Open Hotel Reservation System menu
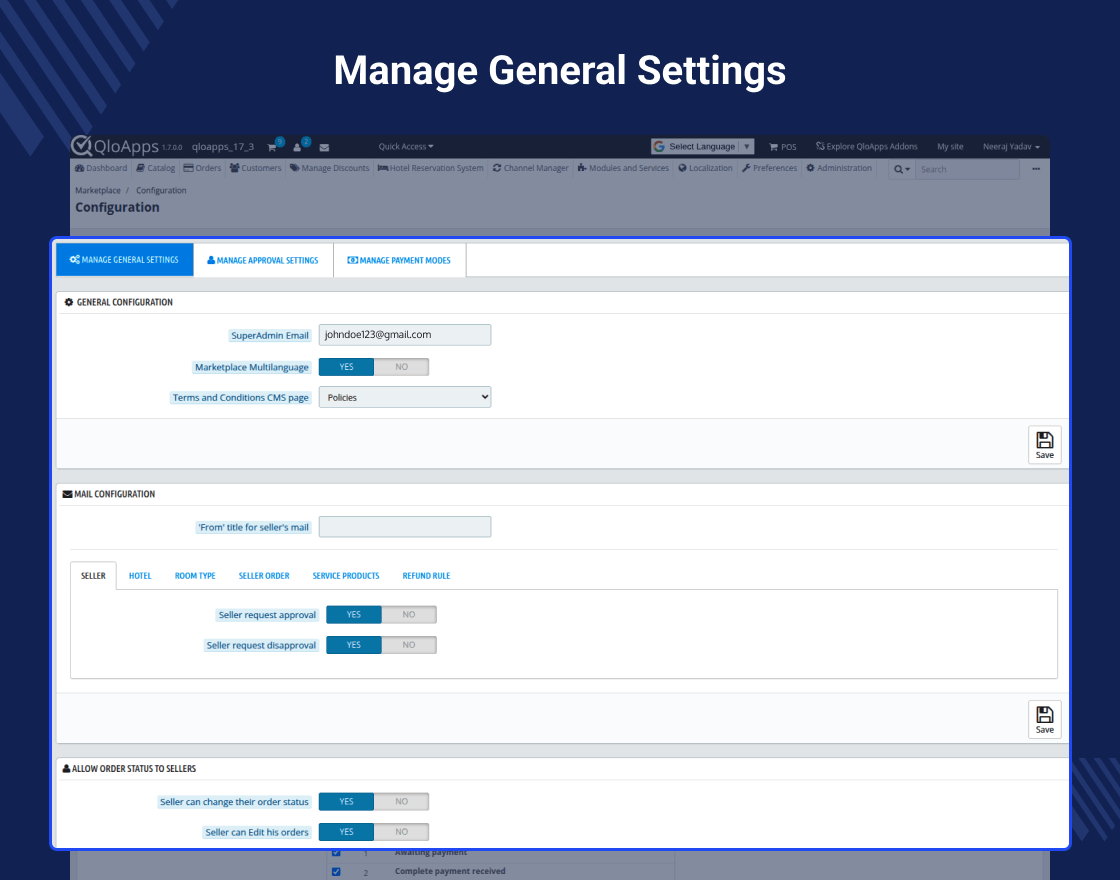 431,169
